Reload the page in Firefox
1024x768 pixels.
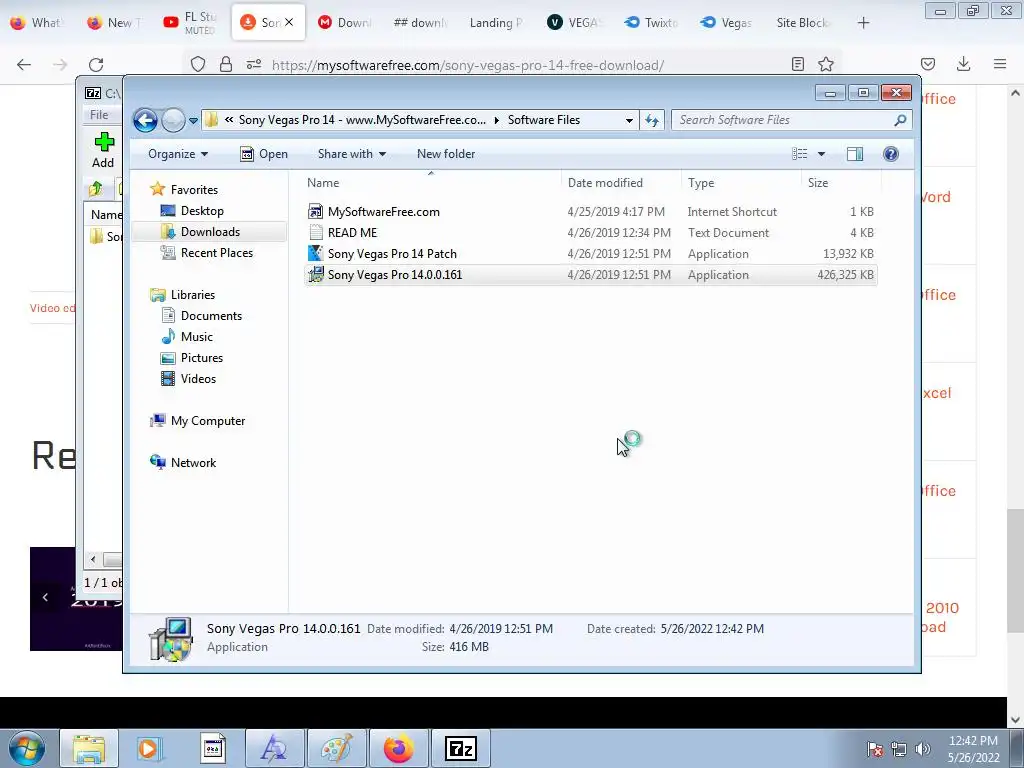(x=96, y=65)
